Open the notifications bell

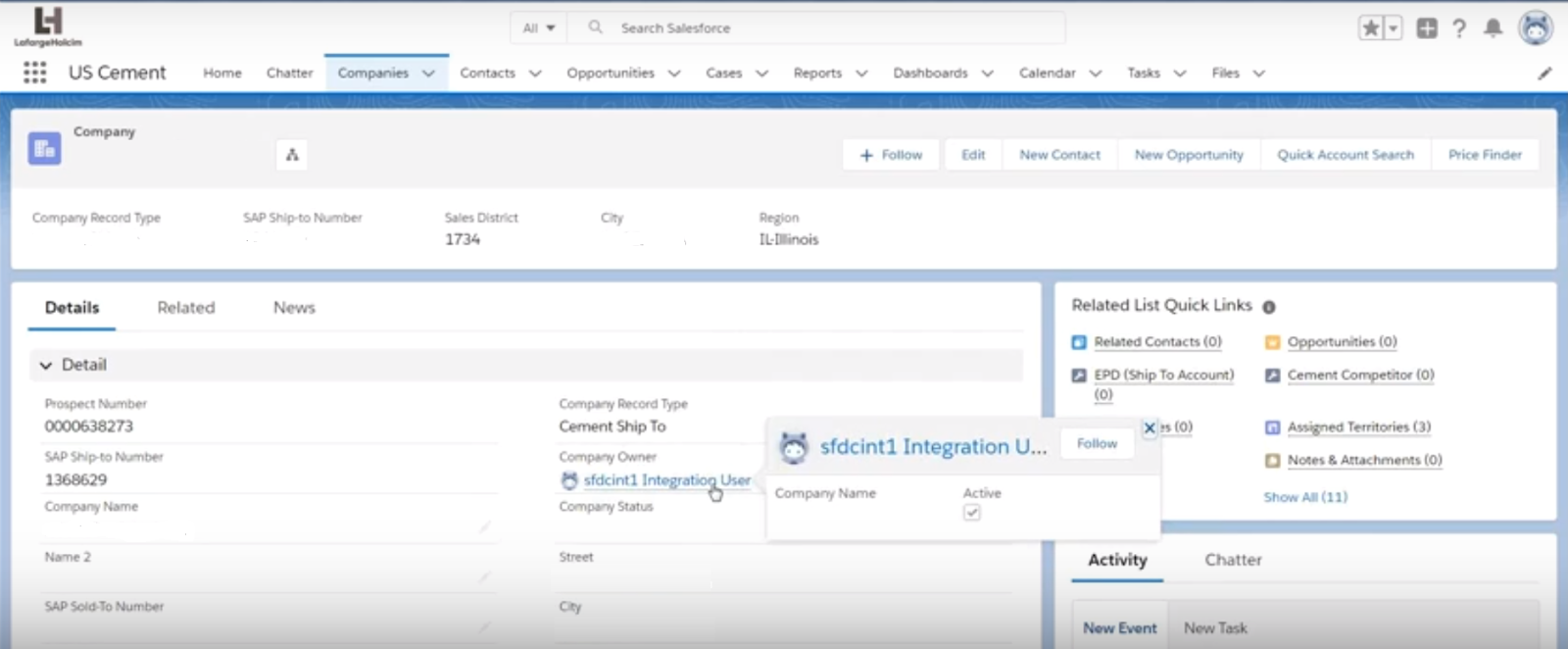pyautogui.click(x=1493, y=28)
